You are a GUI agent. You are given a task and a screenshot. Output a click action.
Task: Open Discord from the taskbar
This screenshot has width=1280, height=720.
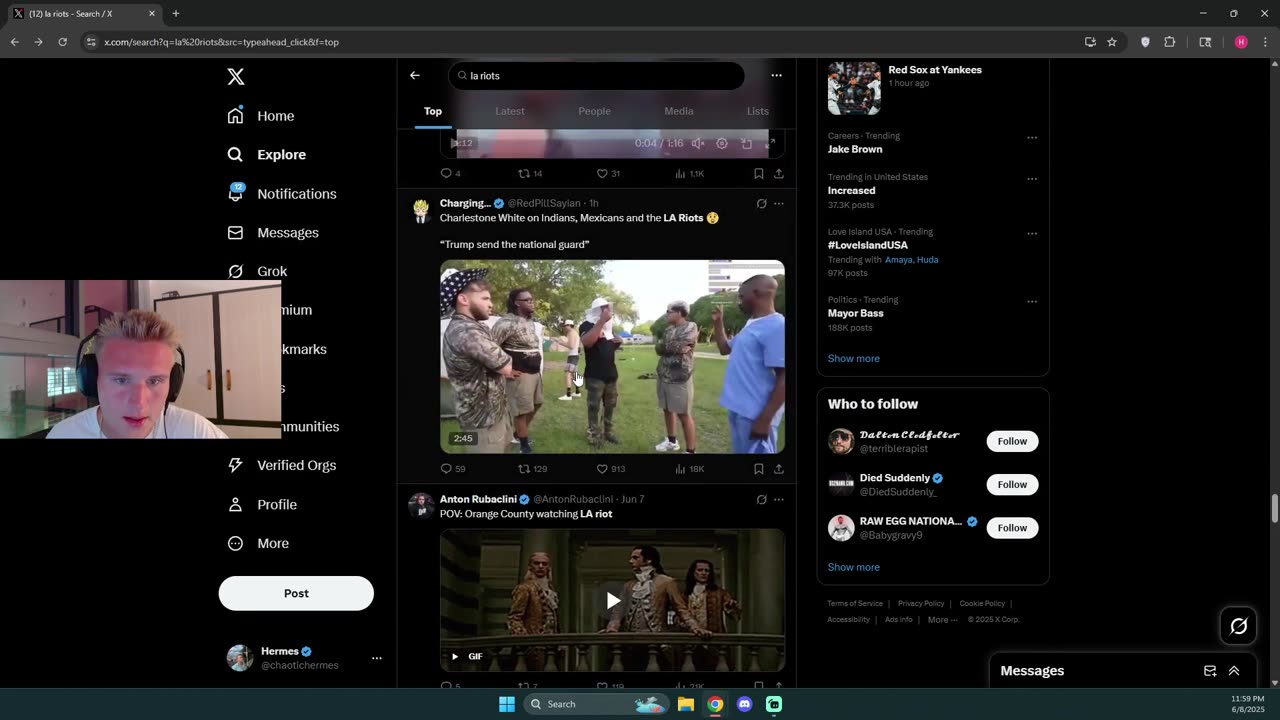pos(744,704)
